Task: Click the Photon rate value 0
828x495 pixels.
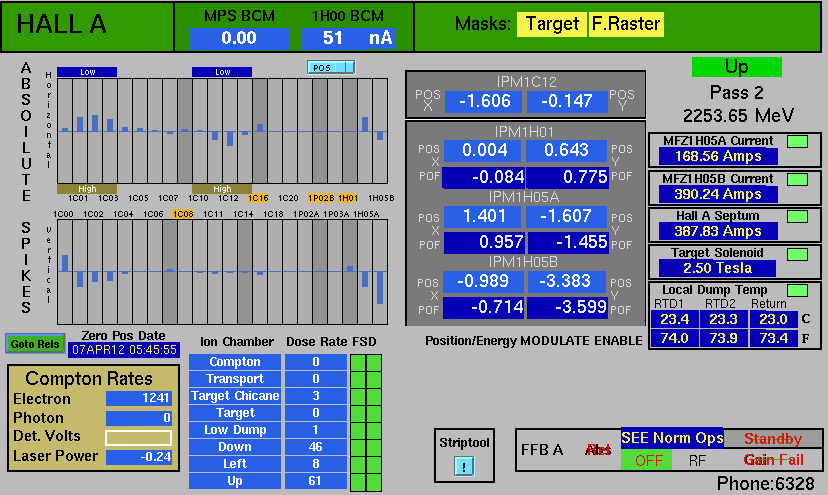Action: (138, 418)
